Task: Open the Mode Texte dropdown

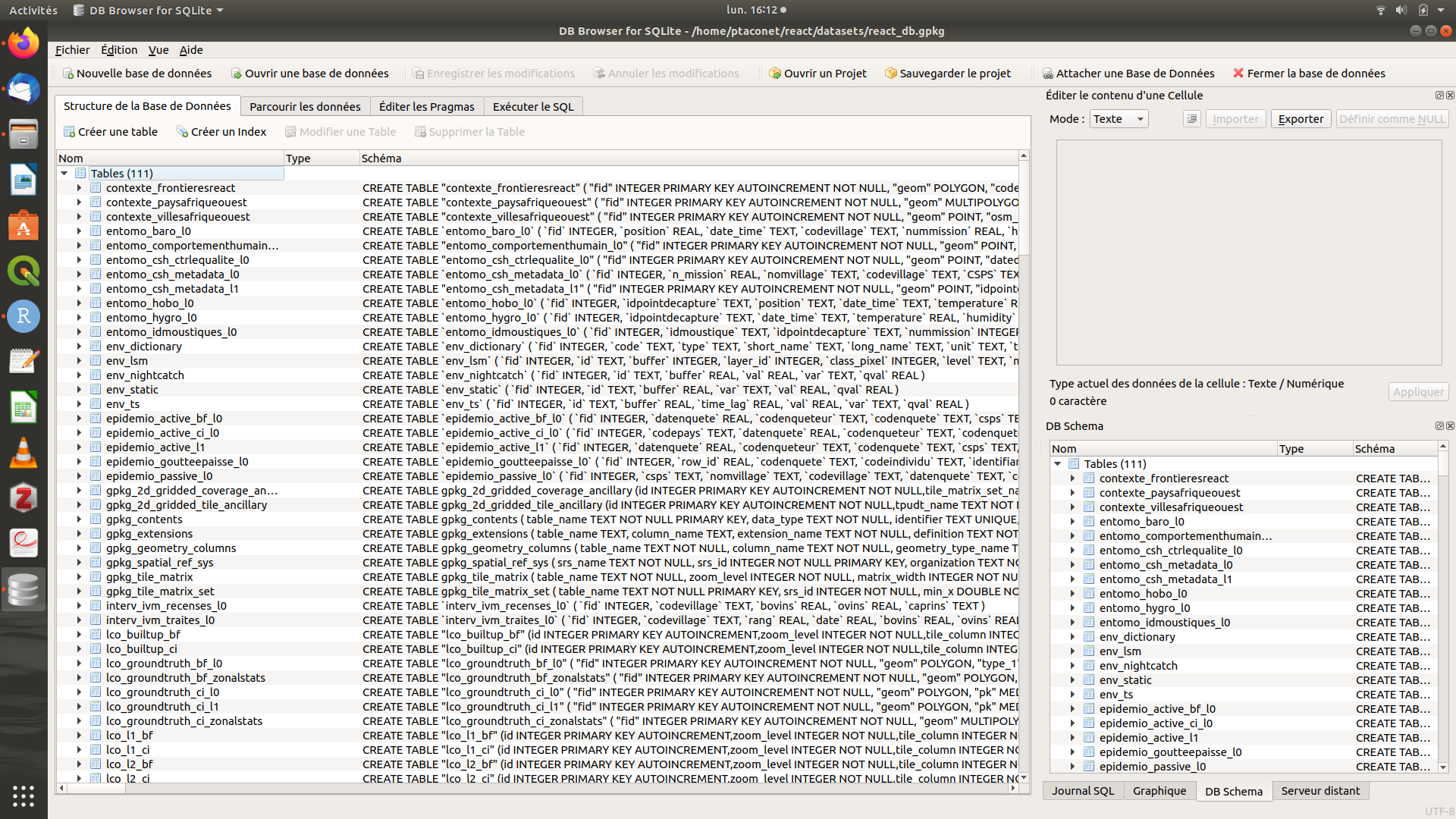Action: coord(1119,119)
